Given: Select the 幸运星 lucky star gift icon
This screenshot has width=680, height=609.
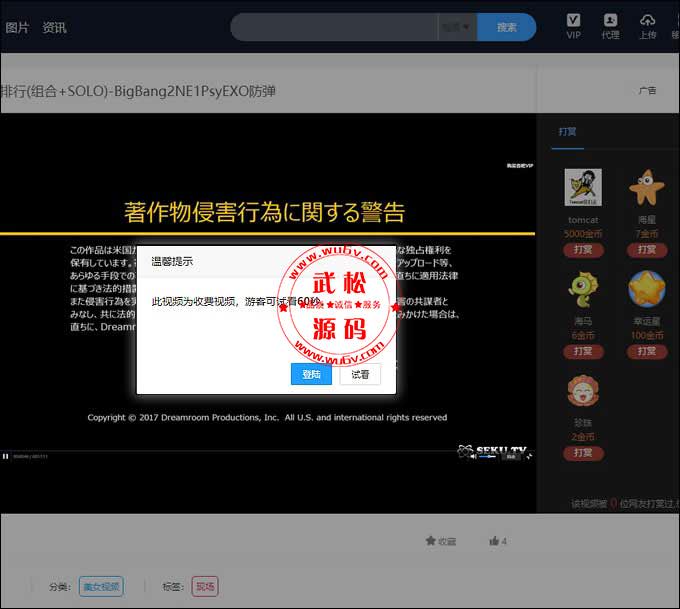Looking at the screenshot, I should point(646,289).
